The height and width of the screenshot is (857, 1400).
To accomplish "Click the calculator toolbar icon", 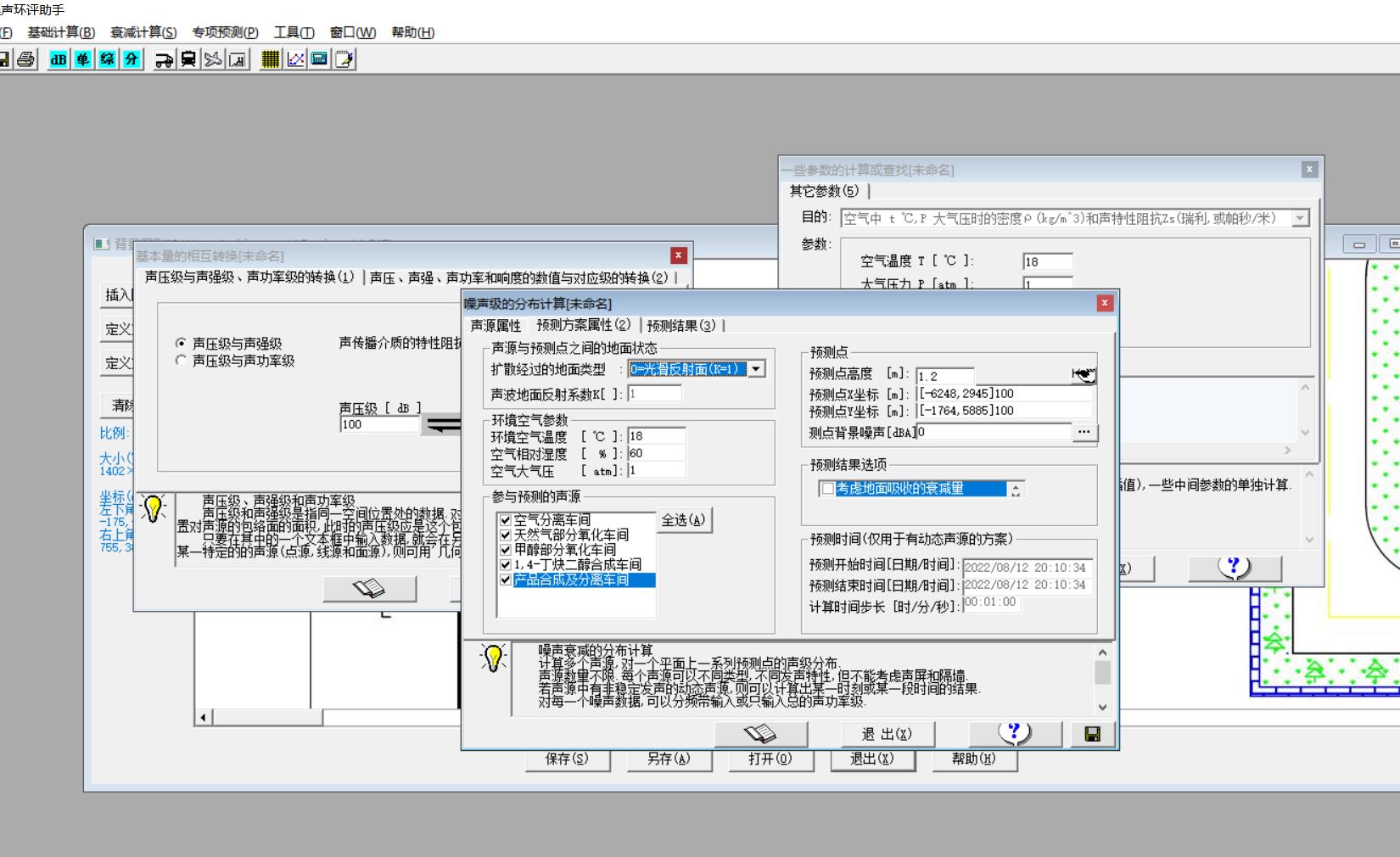I will pyautogui.click(x=320, y=59).
